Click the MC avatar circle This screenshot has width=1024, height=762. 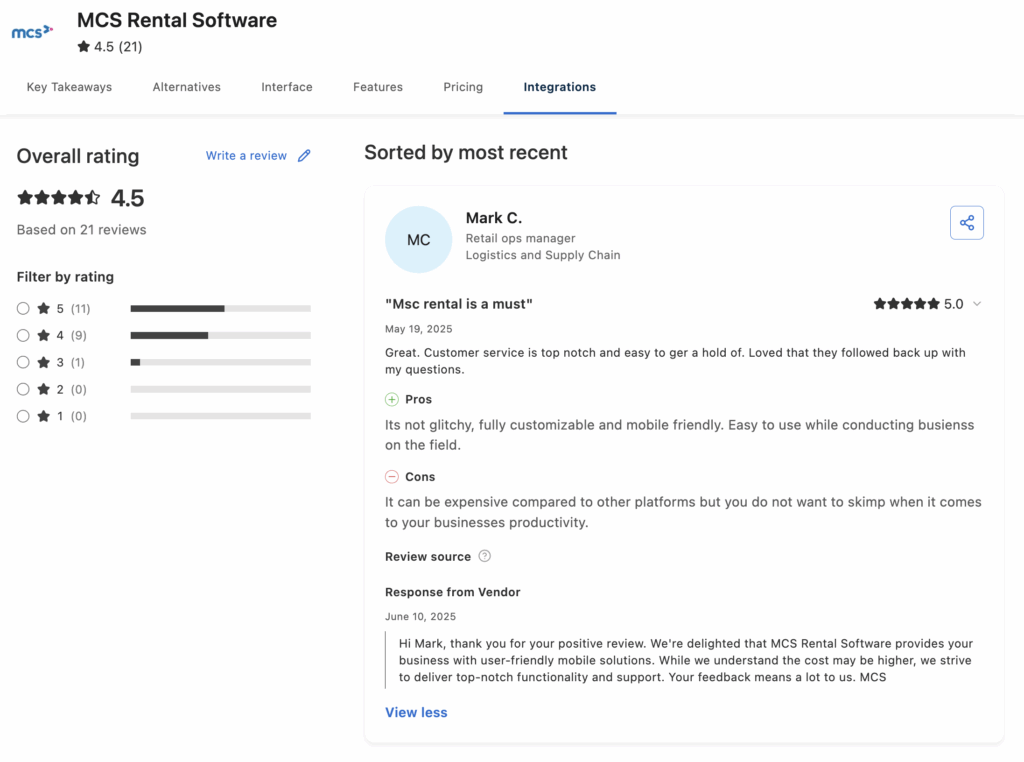click(x=419, y=240)
